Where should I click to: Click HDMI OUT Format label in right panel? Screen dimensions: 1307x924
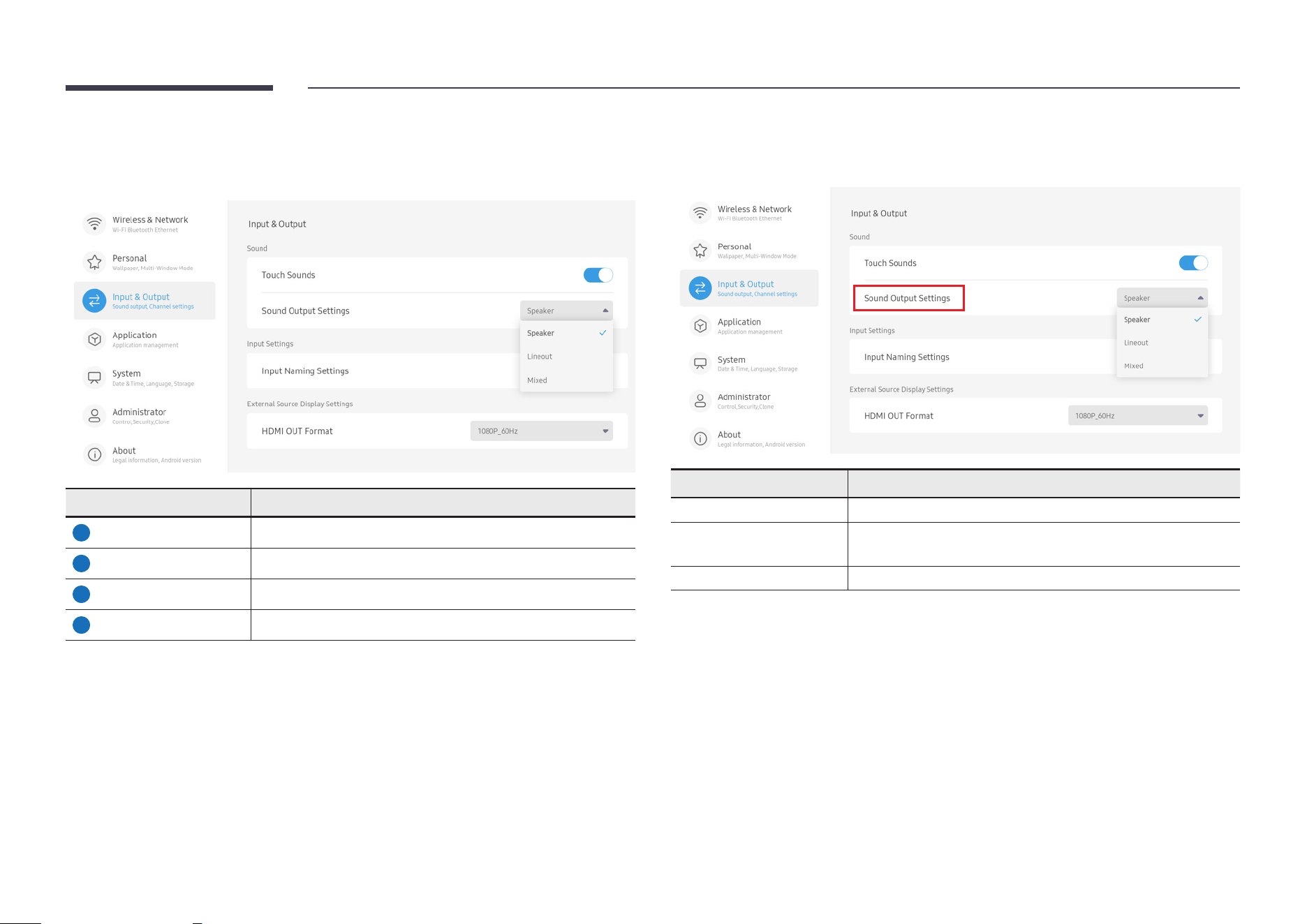[899, 416]
